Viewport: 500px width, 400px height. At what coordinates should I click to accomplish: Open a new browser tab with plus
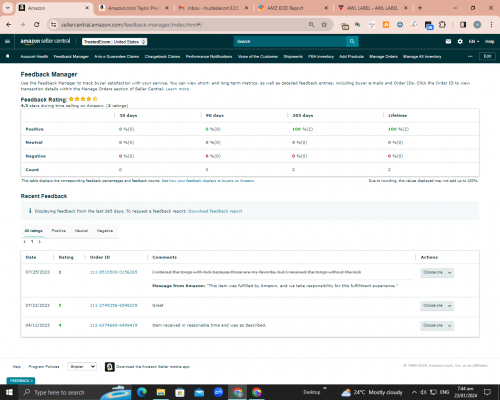[420, 8]
